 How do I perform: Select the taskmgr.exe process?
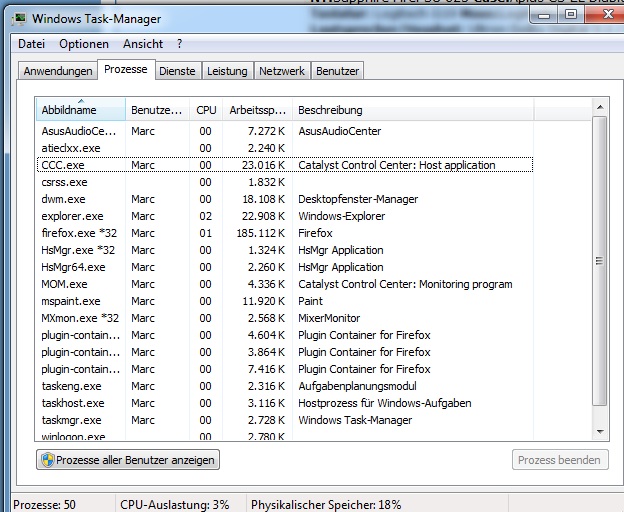[285, 420]
